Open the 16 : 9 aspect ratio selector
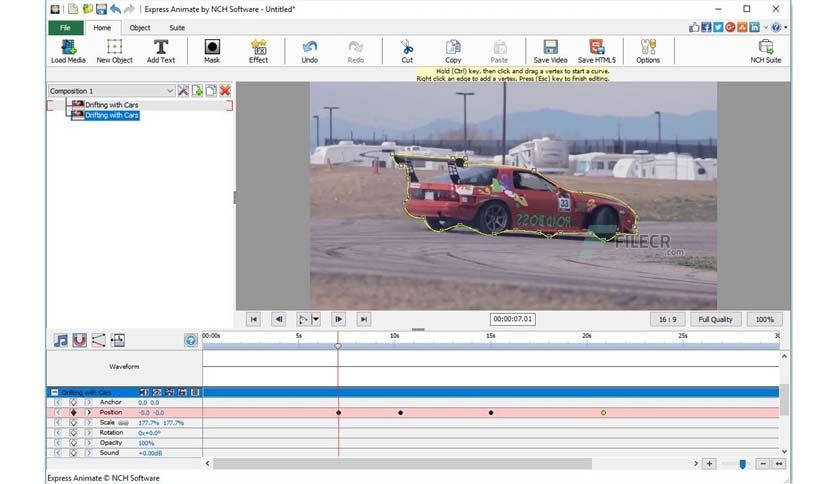The image size is (836, 484). coord(668,319)
